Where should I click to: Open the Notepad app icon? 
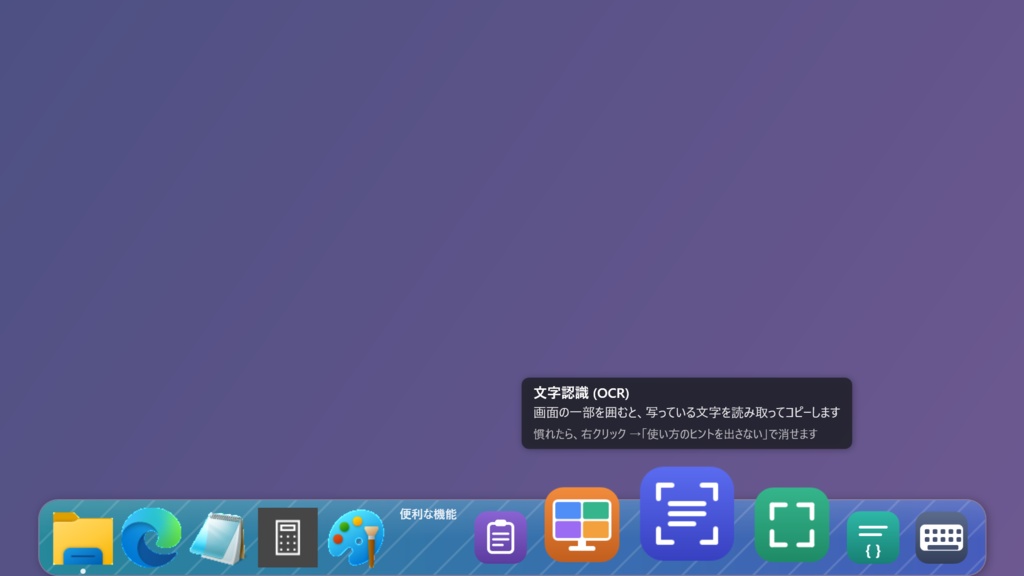click(x=219, y=538)
